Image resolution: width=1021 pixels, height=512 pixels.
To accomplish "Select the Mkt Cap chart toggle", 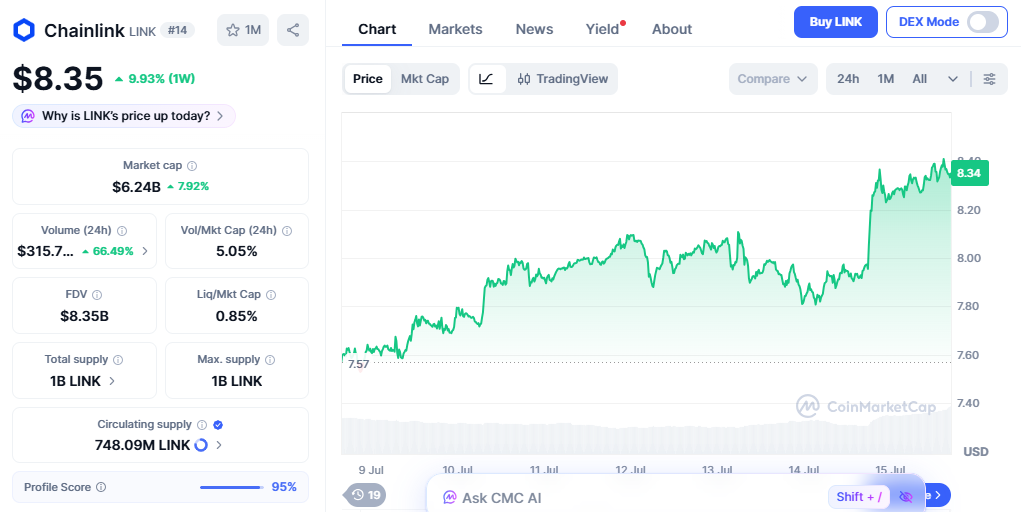I will 425,79.
